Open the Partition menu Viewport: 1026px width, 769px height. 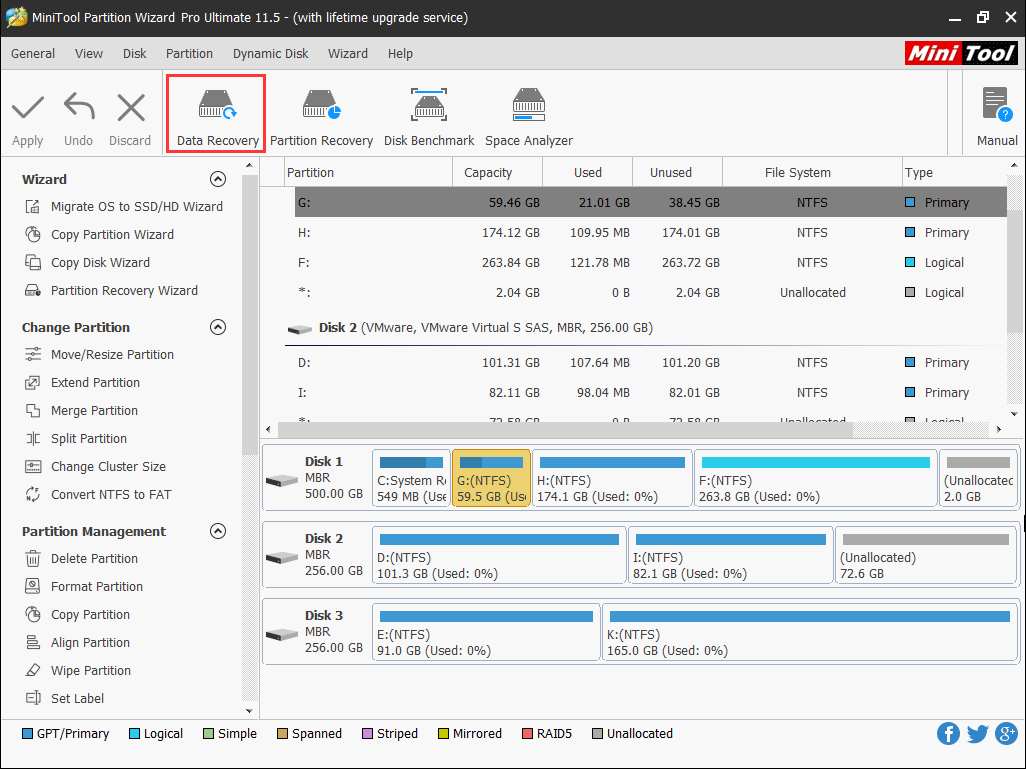(189, 54)
